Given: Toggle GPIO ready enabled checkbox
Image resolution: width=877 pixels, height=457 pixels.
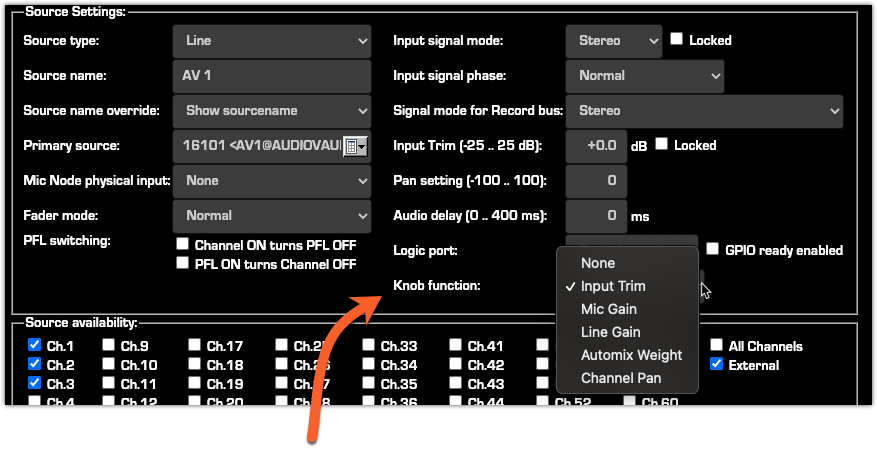Looking at the screenshot, I should [713, 249].
